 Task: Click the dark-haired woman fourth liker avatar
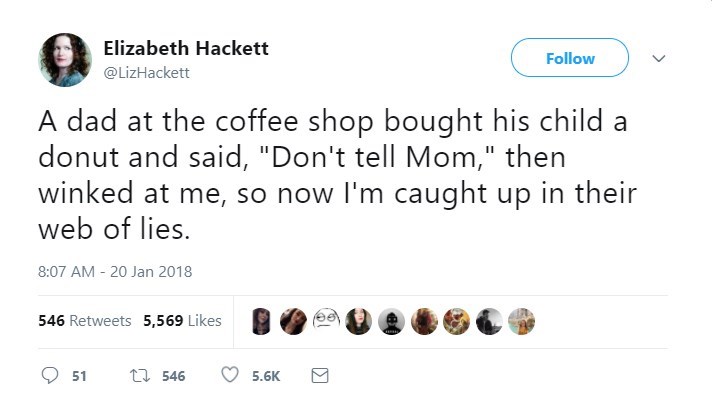(x=359, y=321)
